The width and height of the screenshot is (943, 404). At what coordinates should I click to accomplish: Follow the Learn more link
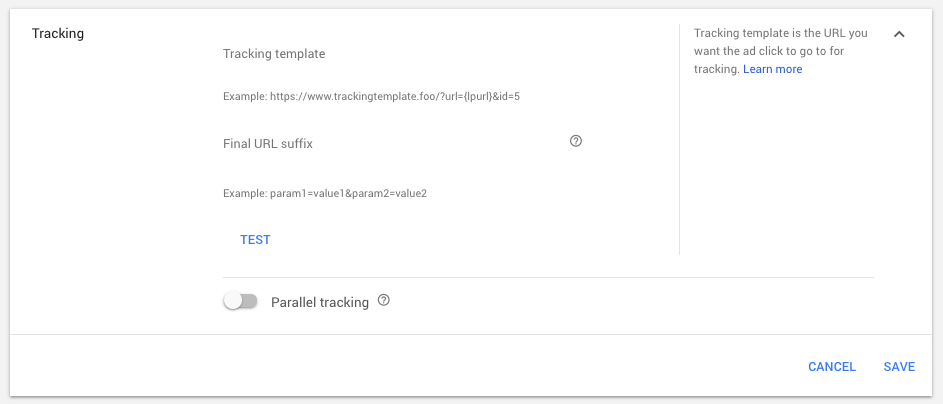772,69
